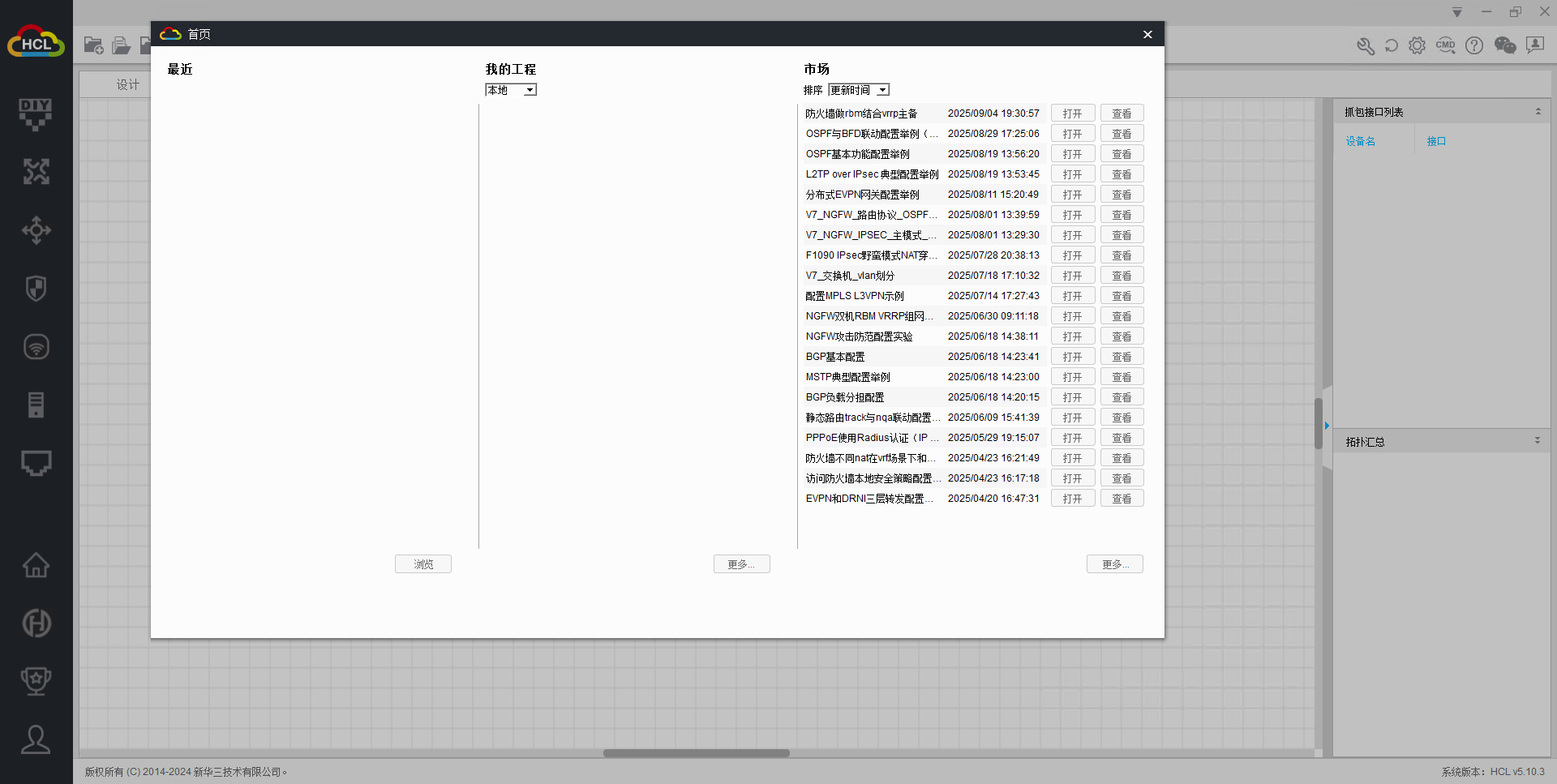Collapse the 抓包接口列表 panel

click(1538, 112)
